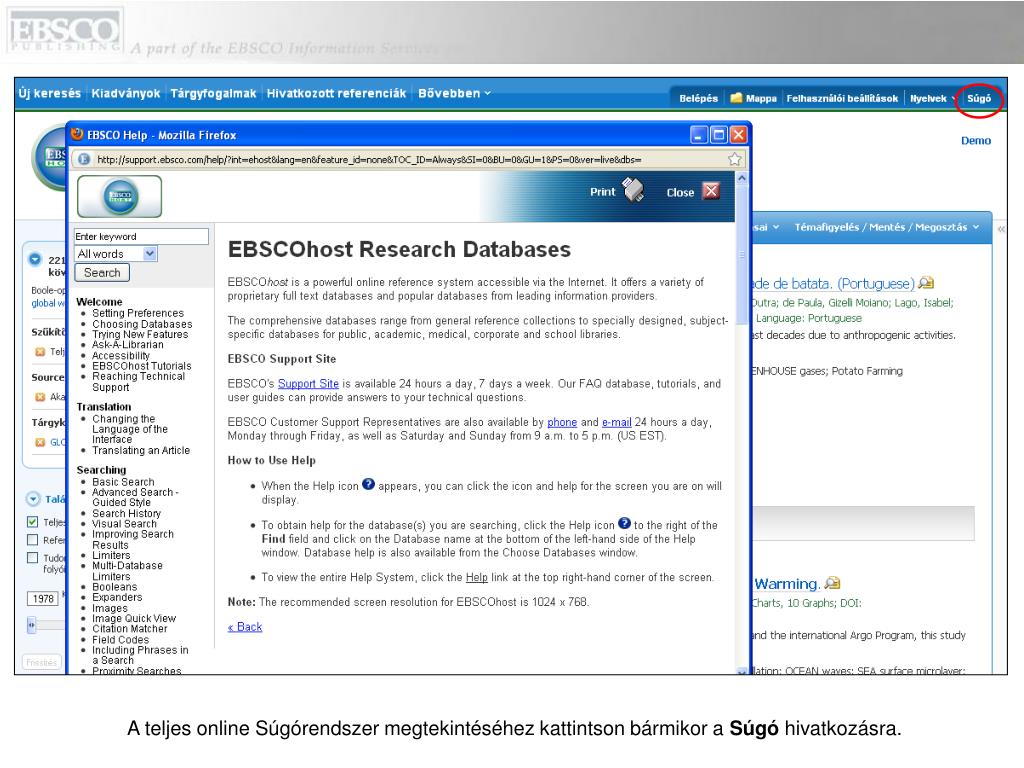The height and width of the screenshot is (768, 1024).
Task: Click help window scrollbar up arrow
Action: pos(742,178)
